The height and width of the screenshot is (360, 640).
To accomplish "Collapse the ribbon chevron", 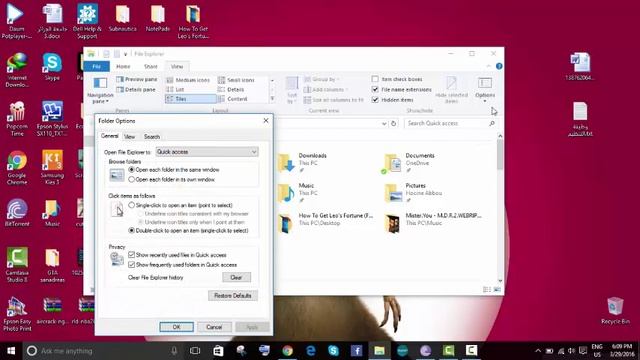I will tap(489, 66).
